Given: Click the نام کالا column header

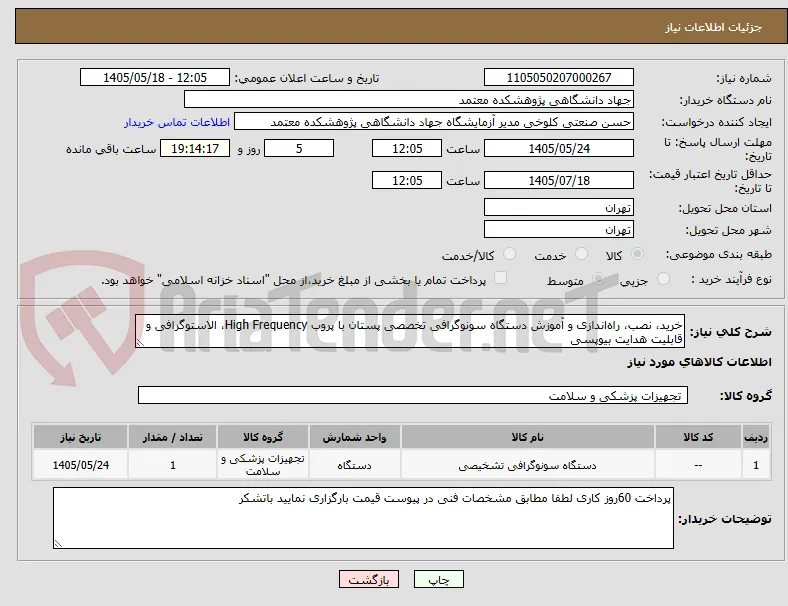Looking at the screenshot, I should pyautogui.click(x=528, y=437).
